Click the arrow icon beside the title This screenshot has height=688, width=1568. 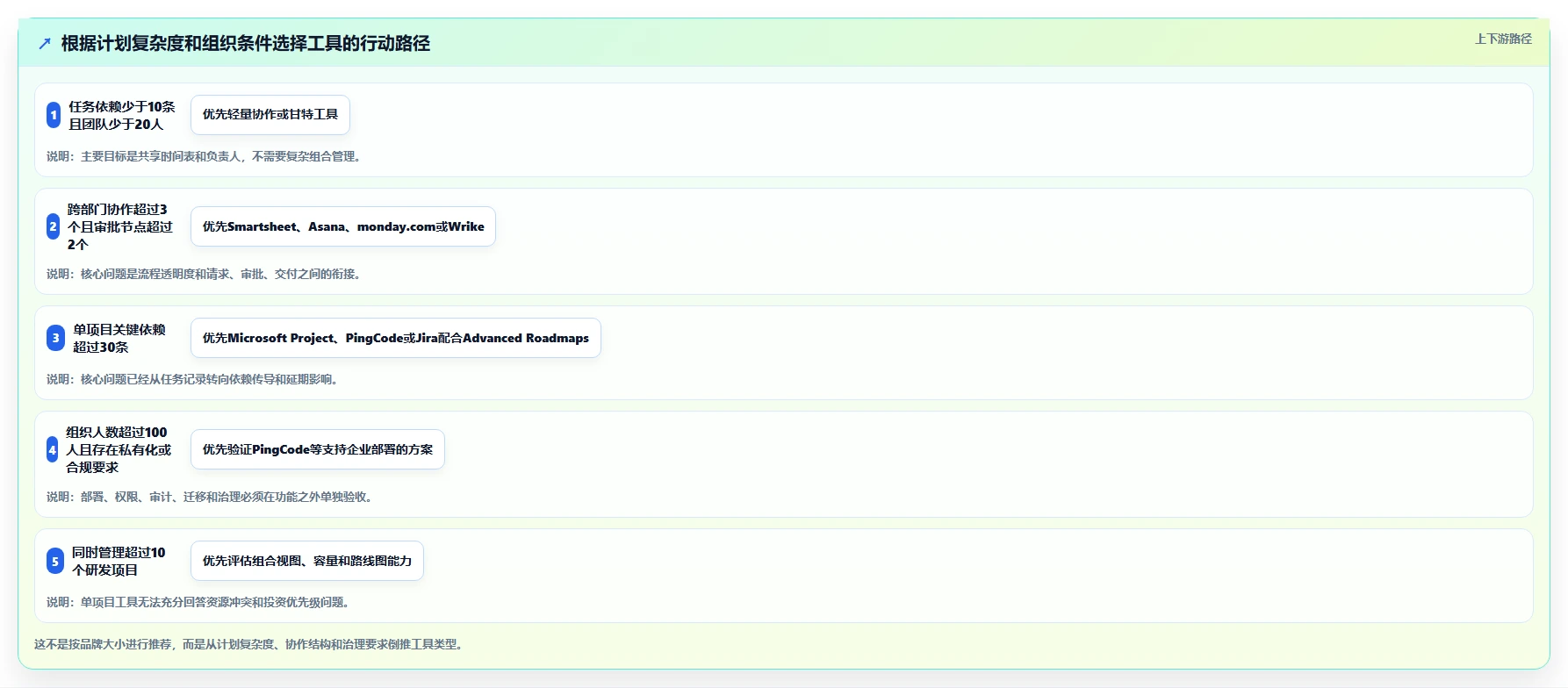(45, 43)
